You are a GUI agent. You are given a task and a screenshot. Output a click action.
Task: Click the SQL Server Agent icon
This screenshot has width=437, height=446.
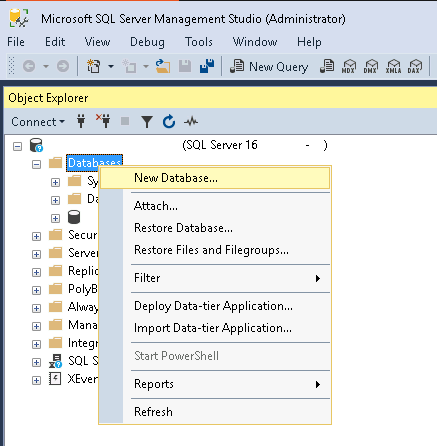coord(56,361)
